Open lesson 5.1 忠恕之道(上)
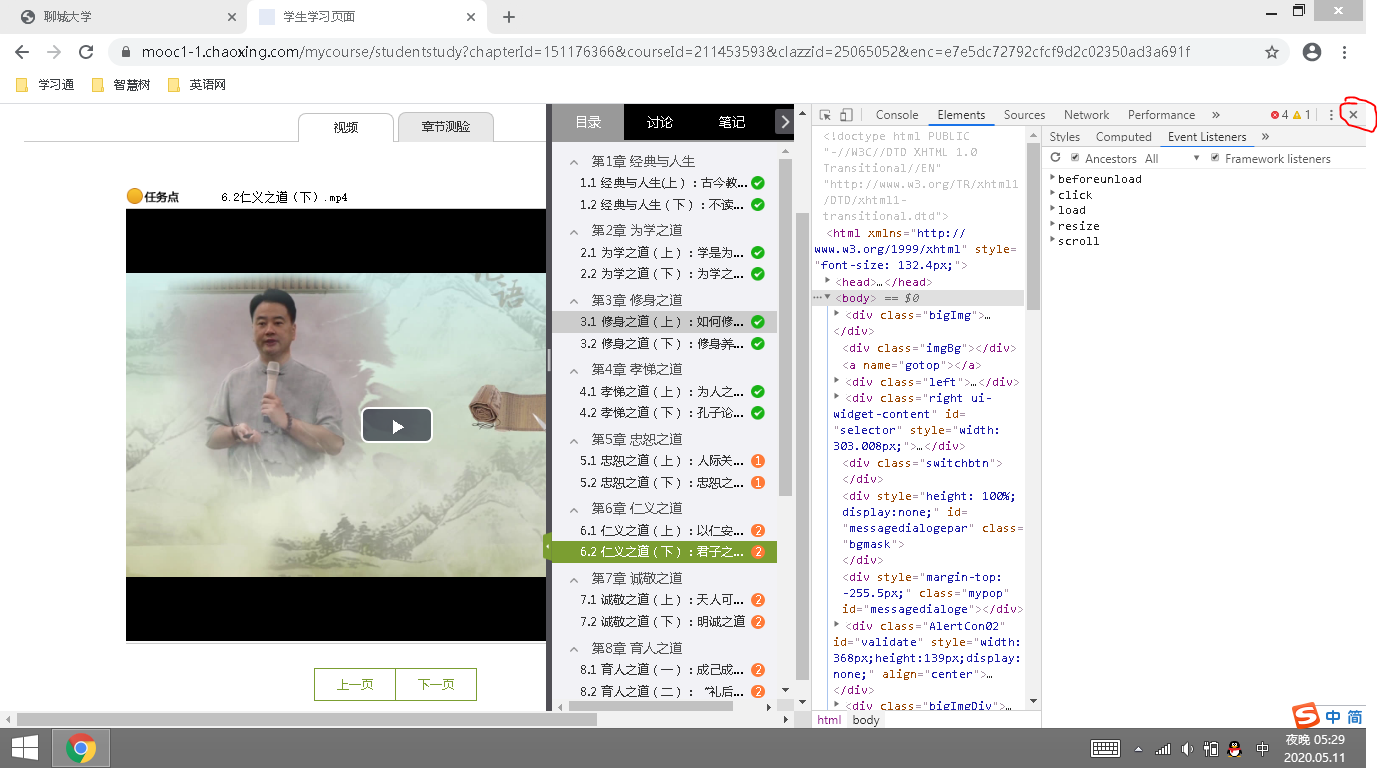This screenshot has width=1377, height=768. point(664,461)
